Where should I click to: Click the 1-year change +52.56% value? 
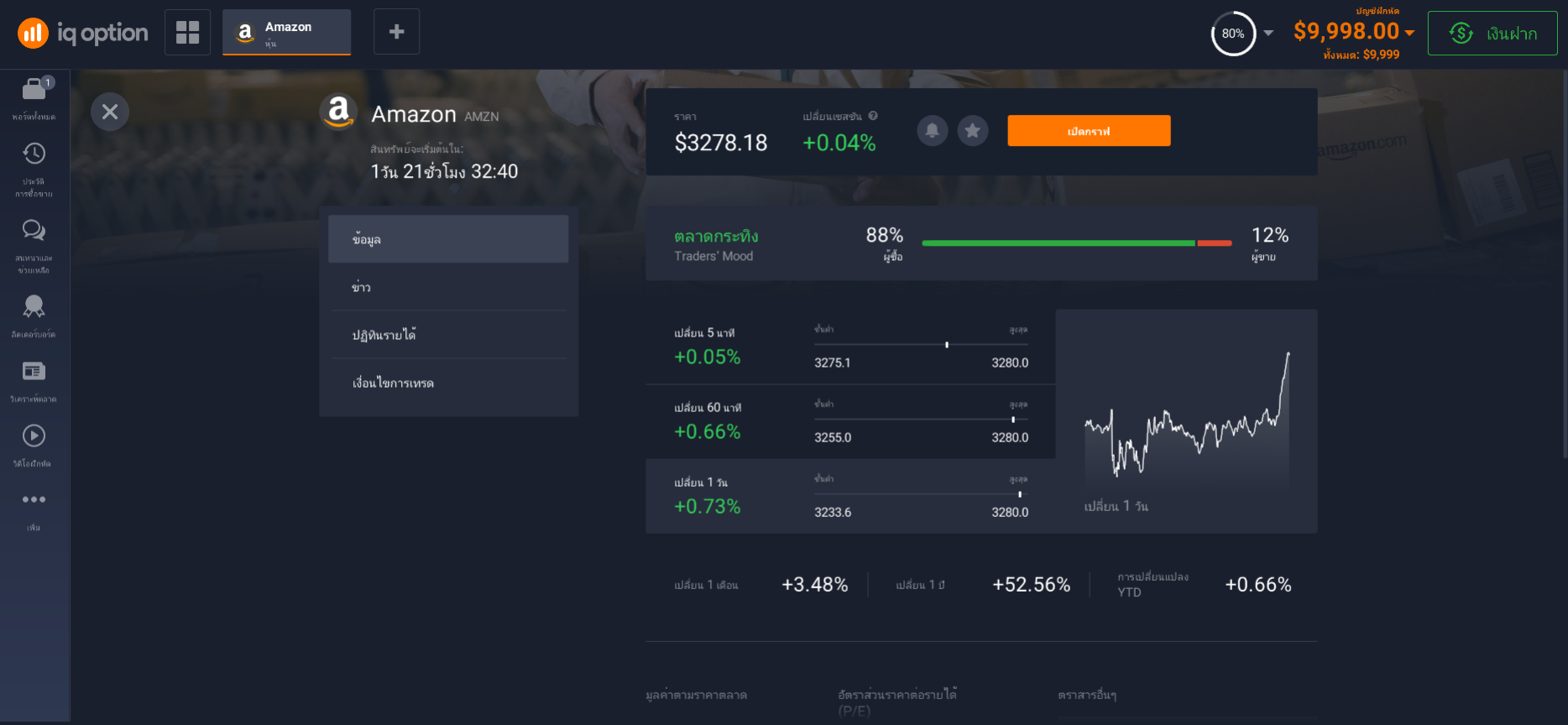click(x=1032, y=585)
